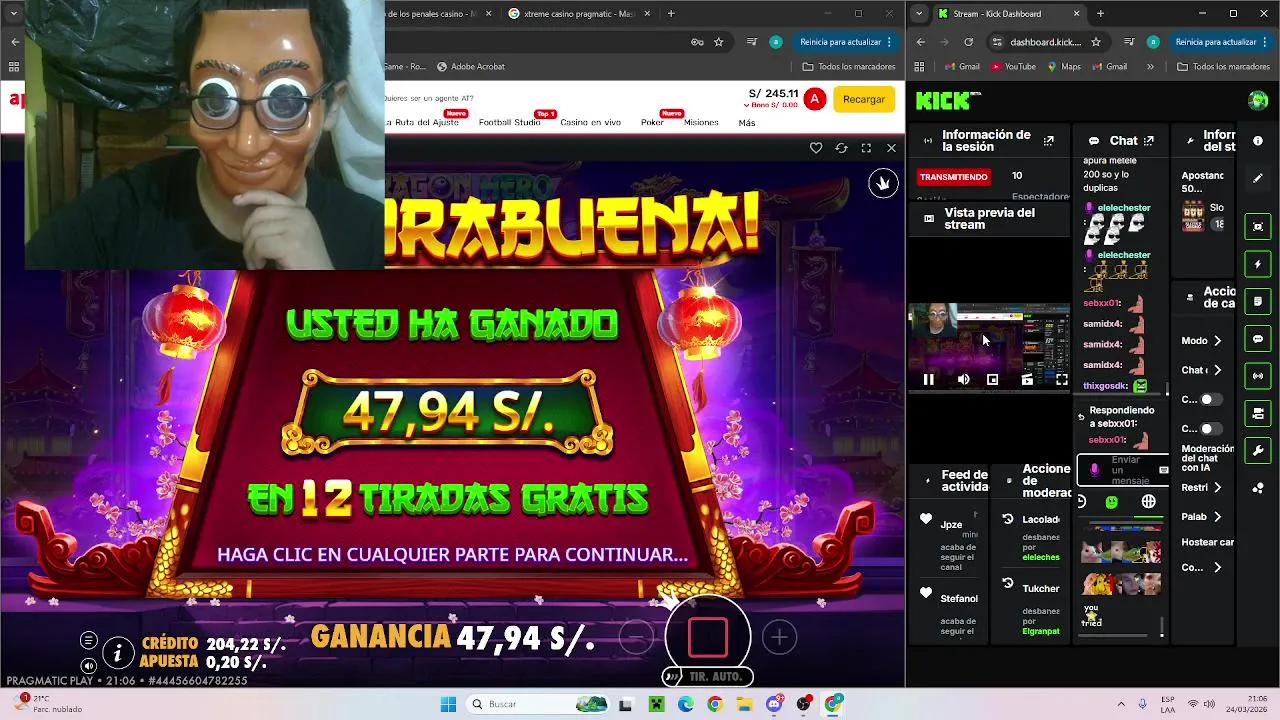Toggle the broadcast signal sidebar icon
The height and width of the screenshot is (720, 1280).
tap(1258, 376)
